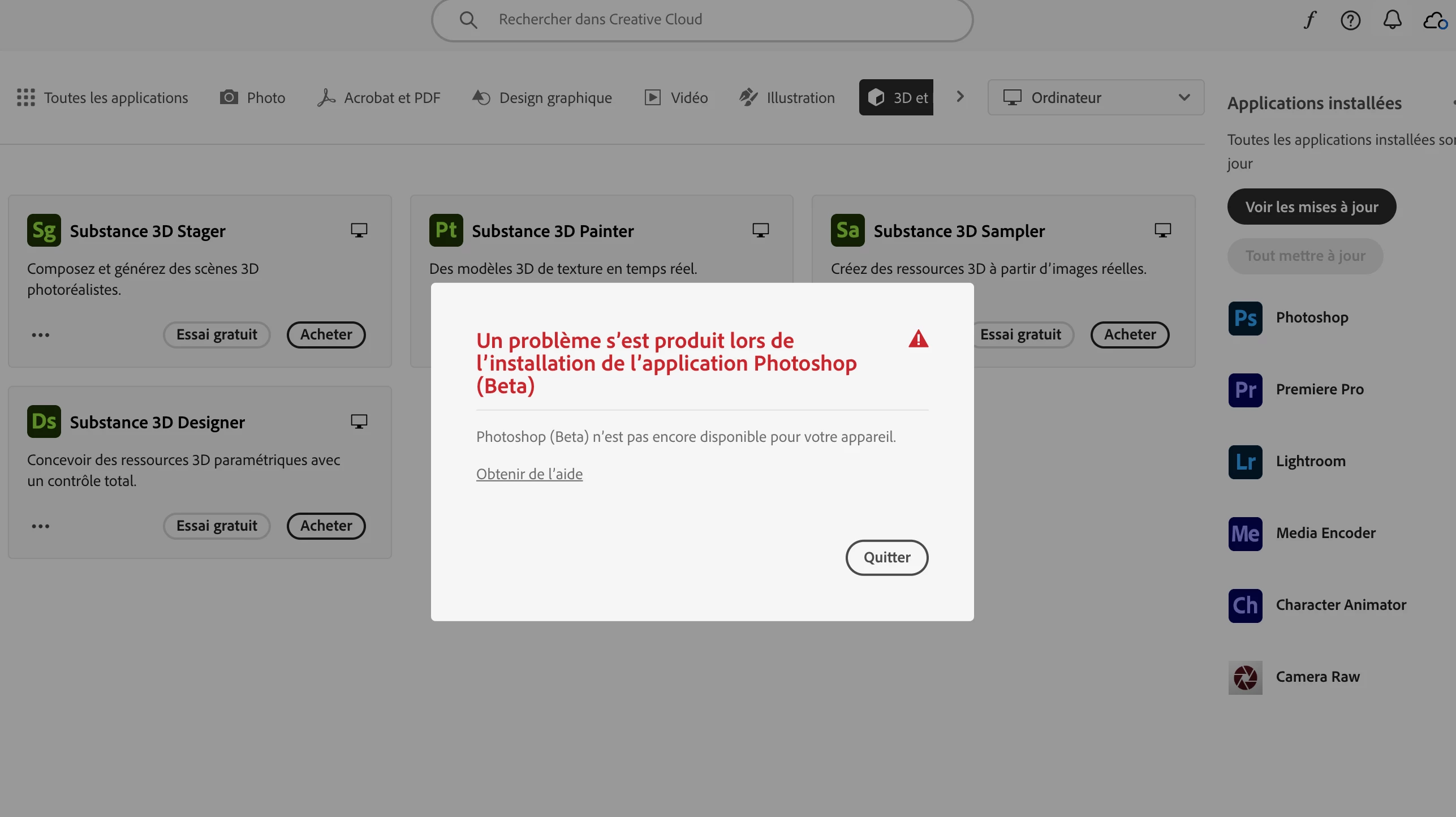Click the Premiere Pro Pr icon
Image resolution: width=1456 pixels, height=817 pixels.
[1245, 390]
